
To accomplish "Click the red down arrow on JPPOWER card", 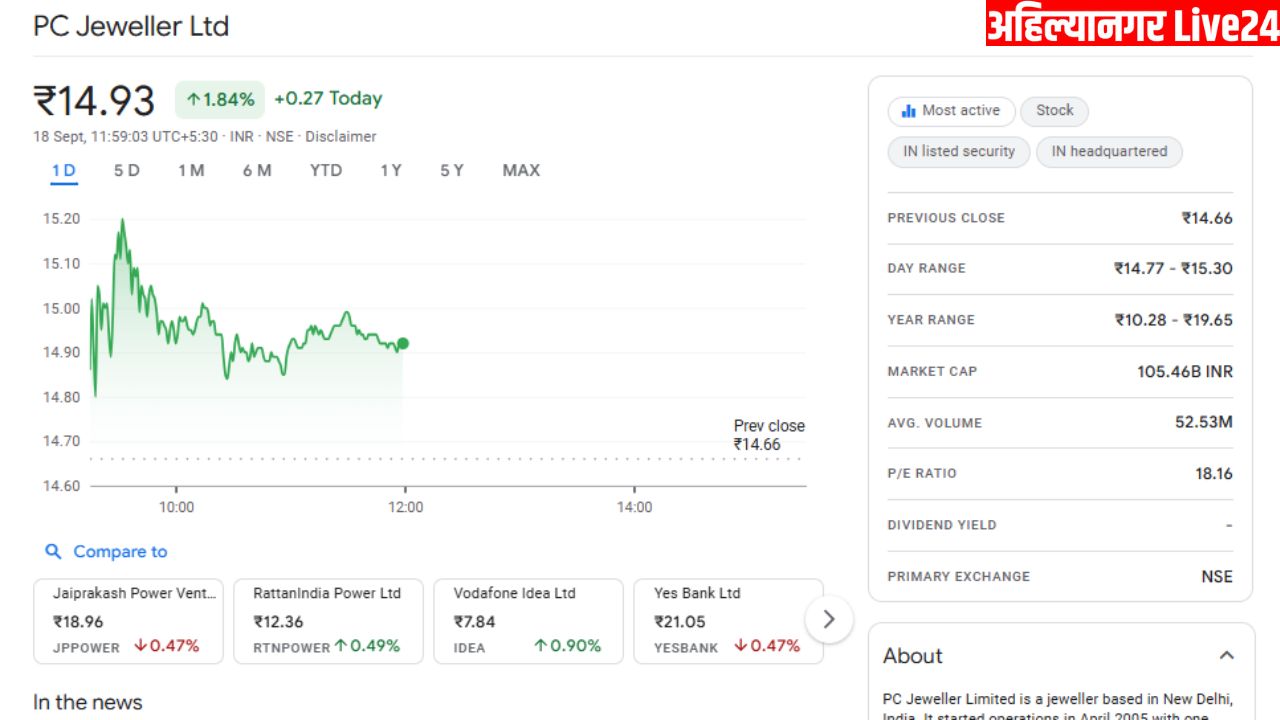I will pos(140,646).
